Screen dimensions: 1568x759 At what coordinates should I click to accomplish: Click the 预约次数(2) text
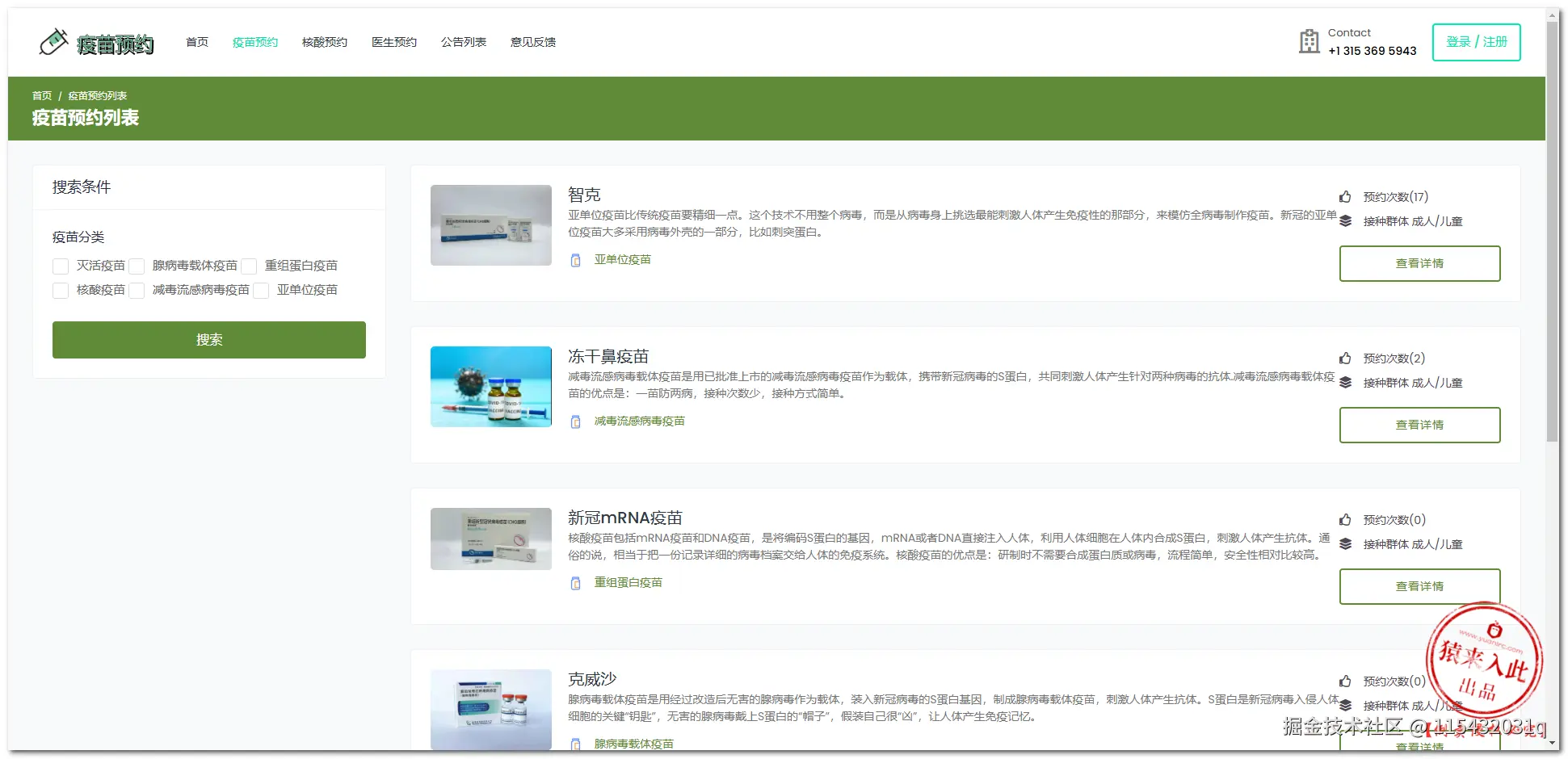(x=1394, y=359)
